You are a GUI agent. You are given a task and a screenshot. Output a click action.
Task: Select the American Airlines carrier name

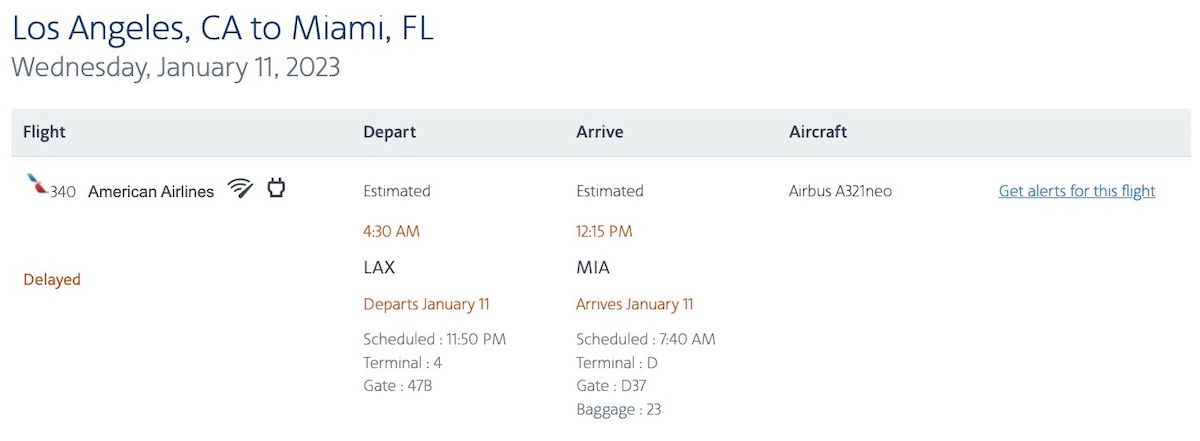[x=151, y=192]
